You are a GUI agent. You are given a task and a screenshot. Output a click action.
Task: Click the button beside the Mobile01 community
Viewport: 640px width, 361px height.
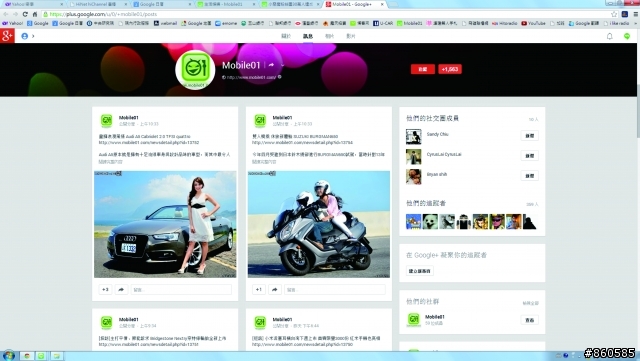[529, 320]
